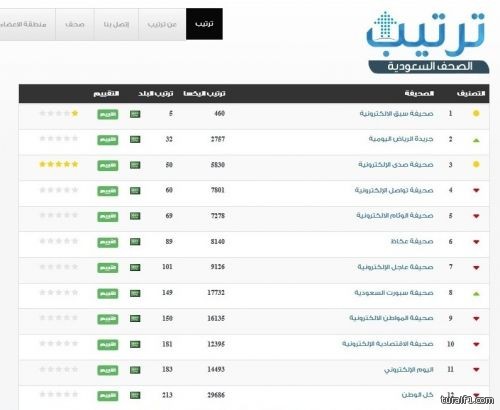Click the green up arrow in row 2
The width and height of the screenshot is (500, 410).
coord(476,140)
